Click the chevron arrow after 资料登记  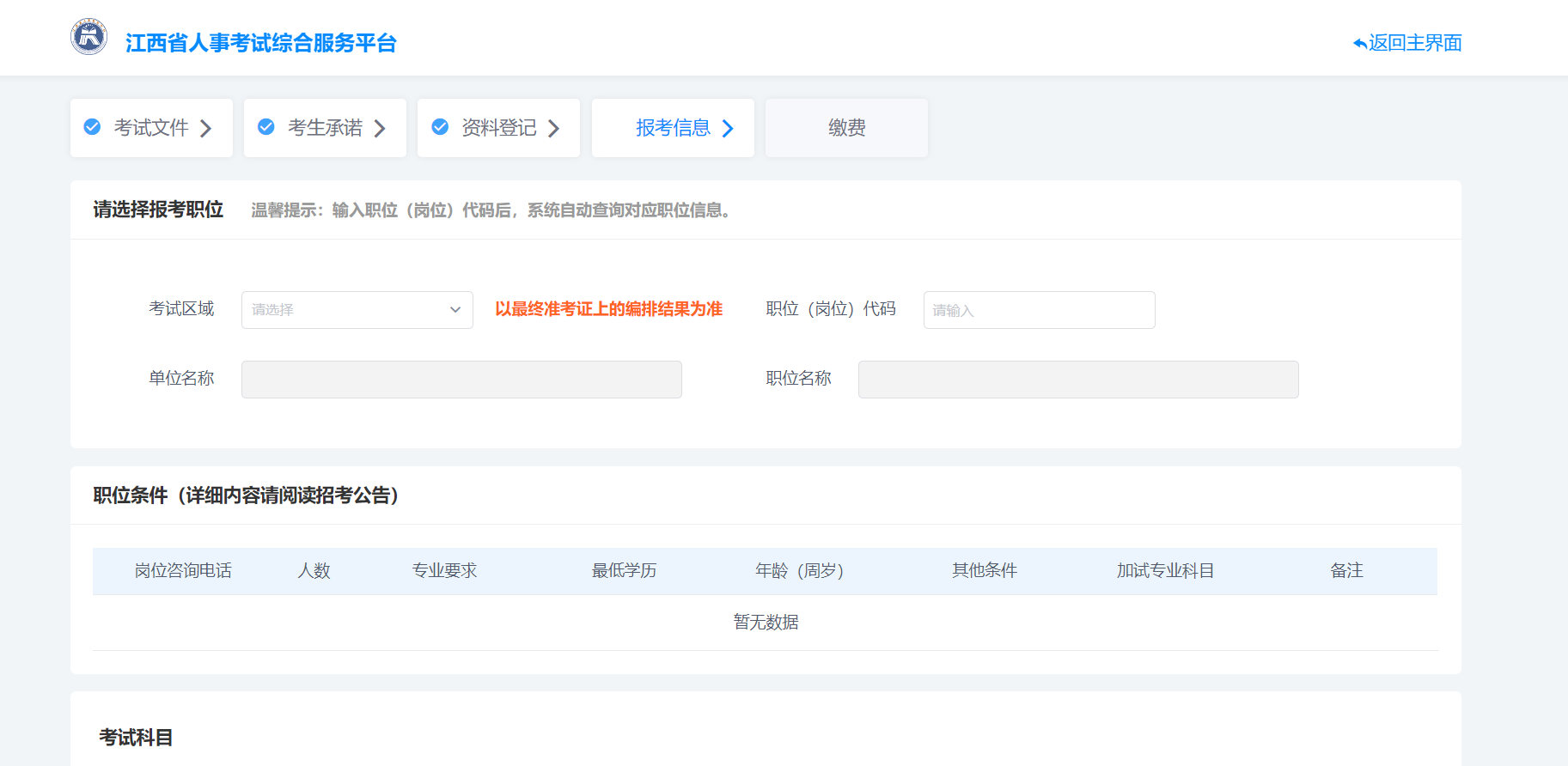coord(554,129)
